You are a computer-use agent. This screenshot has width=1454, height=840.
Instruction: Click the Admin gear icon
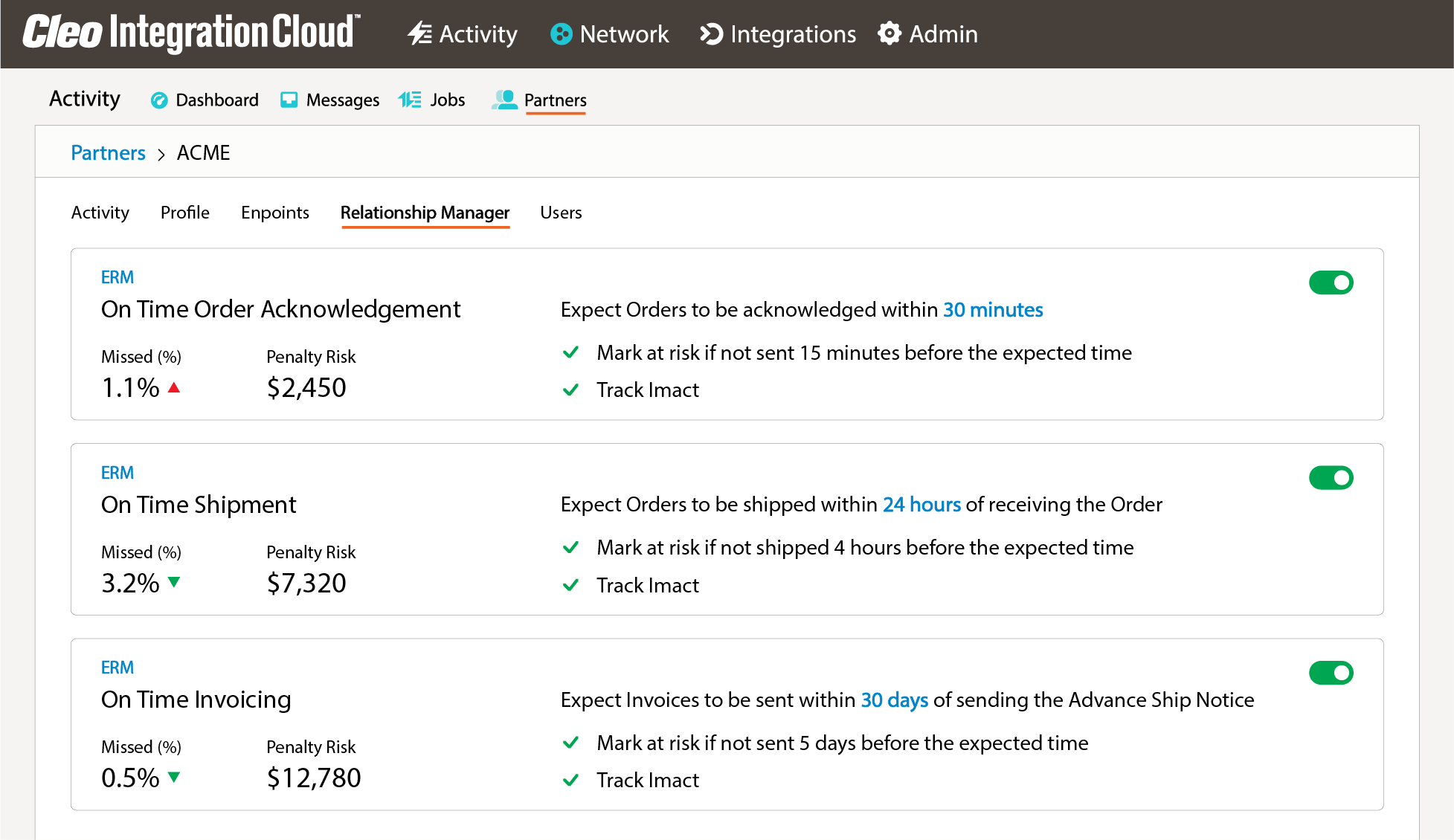[x=890, y=33]
